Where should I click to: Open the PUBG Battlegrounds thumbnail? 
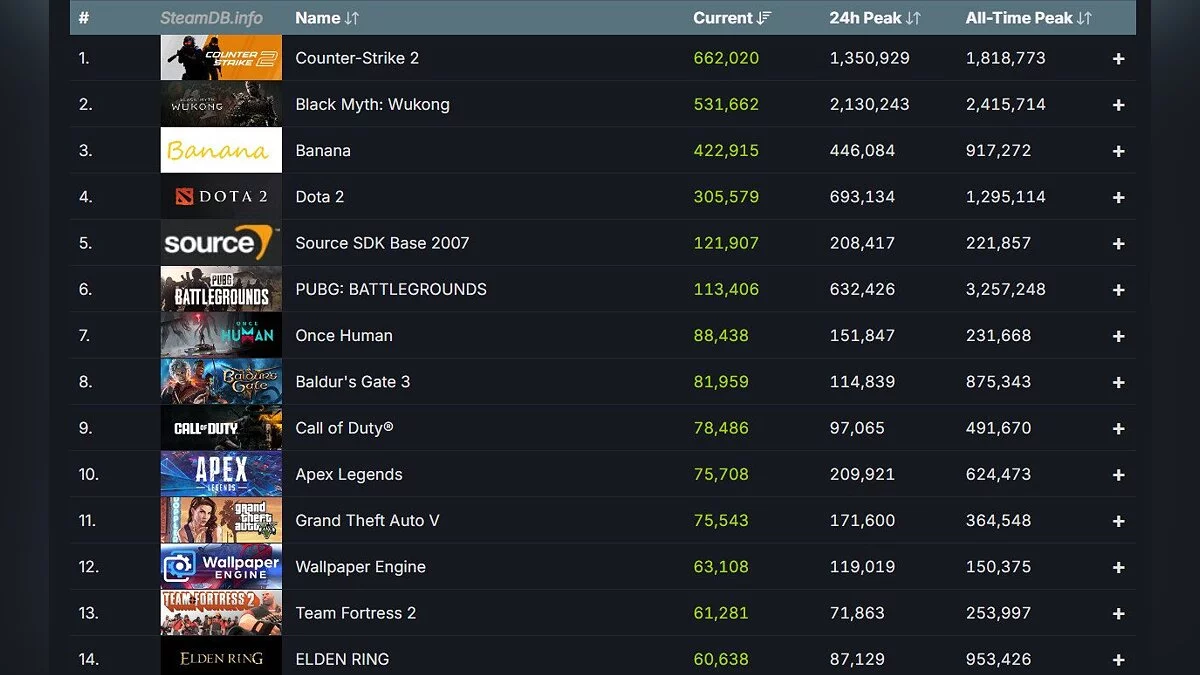[x=221, y=289]
